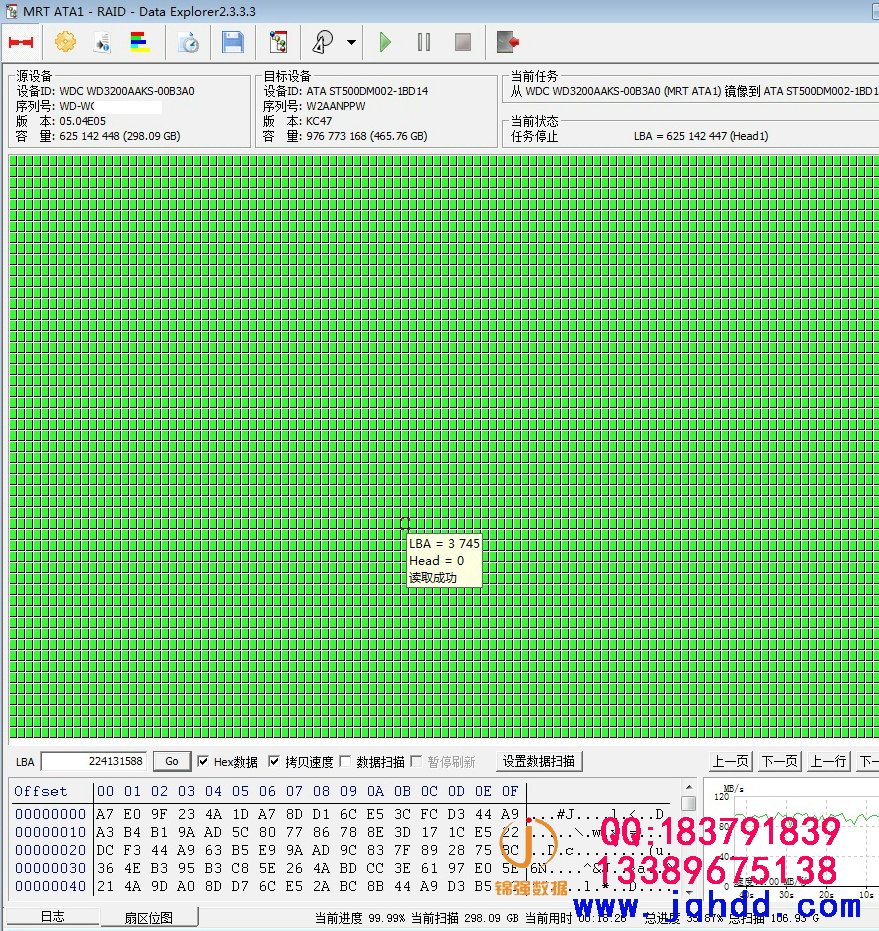Click the app icon in title bar
This screenshot has height=931, width=879.
(x=11, y=11)
